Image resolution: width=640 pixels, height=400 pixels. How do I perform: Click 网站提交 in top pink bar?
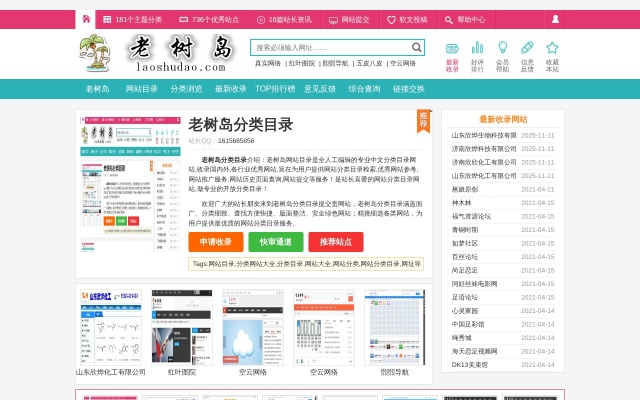355,19
